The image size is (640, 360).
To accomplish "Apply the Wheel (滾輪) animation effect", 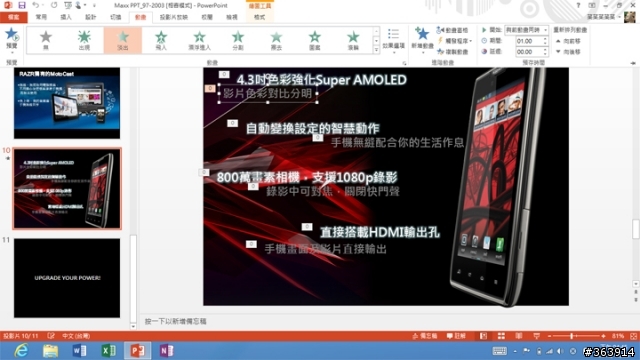I will pyautogui.click(x=353, y=40).
